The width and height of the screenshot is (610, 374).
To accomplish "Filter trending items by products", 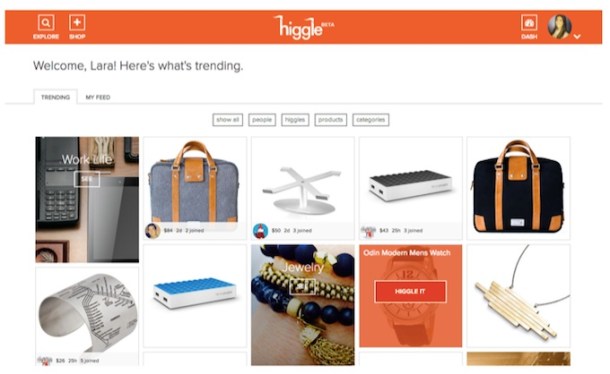I will pyautogui.click(x=331, y=120).
